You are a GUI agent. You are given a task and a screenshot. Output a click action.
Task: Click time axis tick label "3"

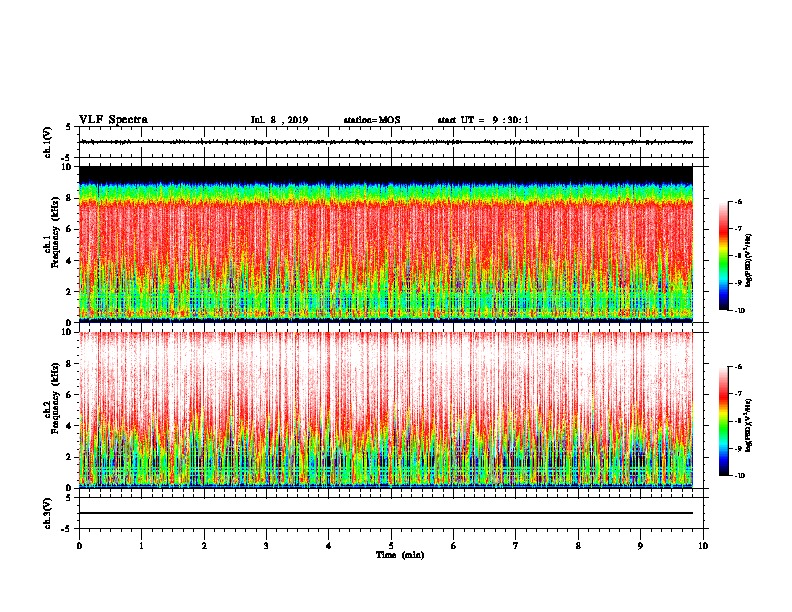click(266, 546)
